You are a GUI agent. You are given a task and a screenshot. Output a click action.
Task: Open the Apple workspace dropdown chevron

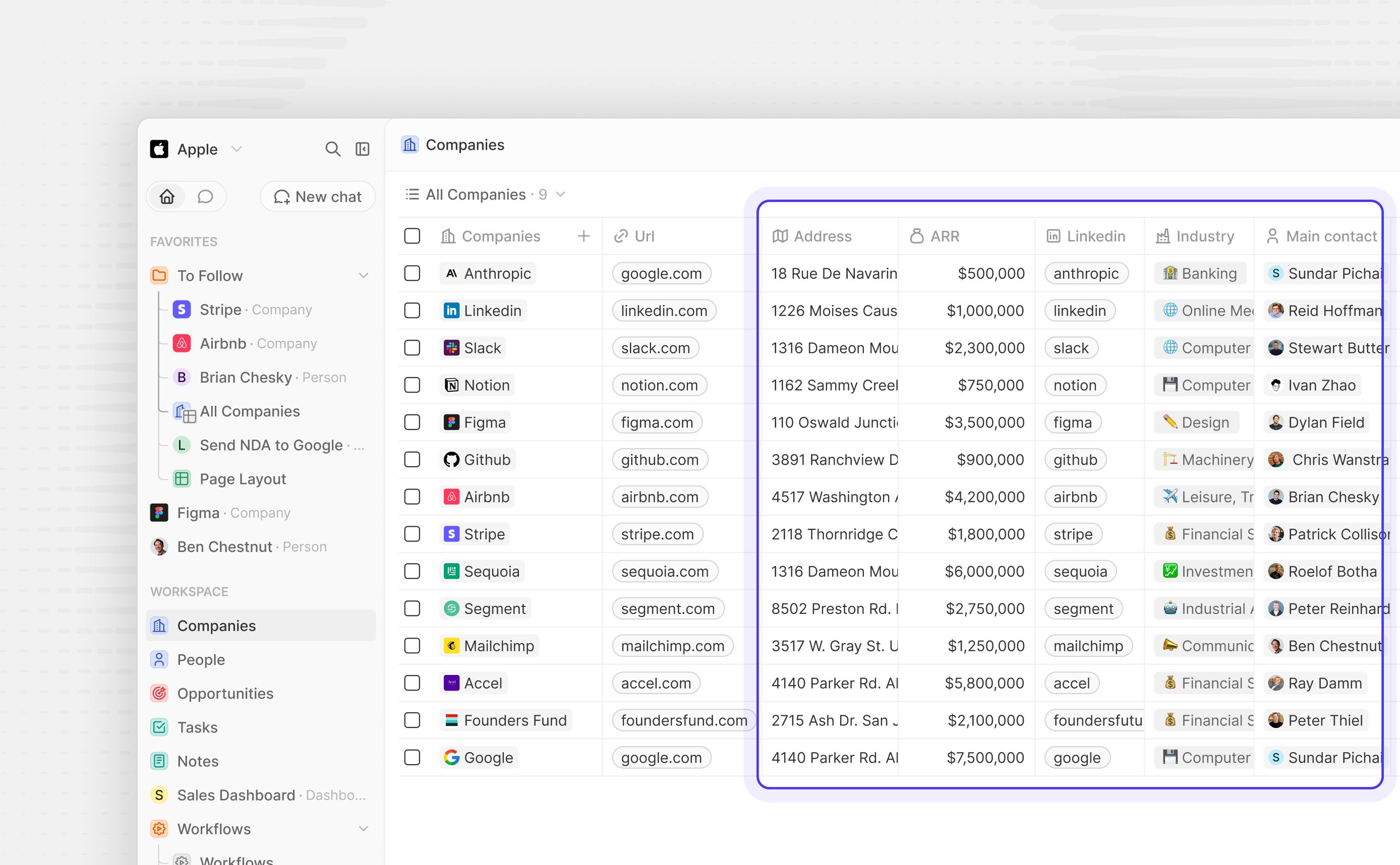pyautogui.click(x=237, y=150)
